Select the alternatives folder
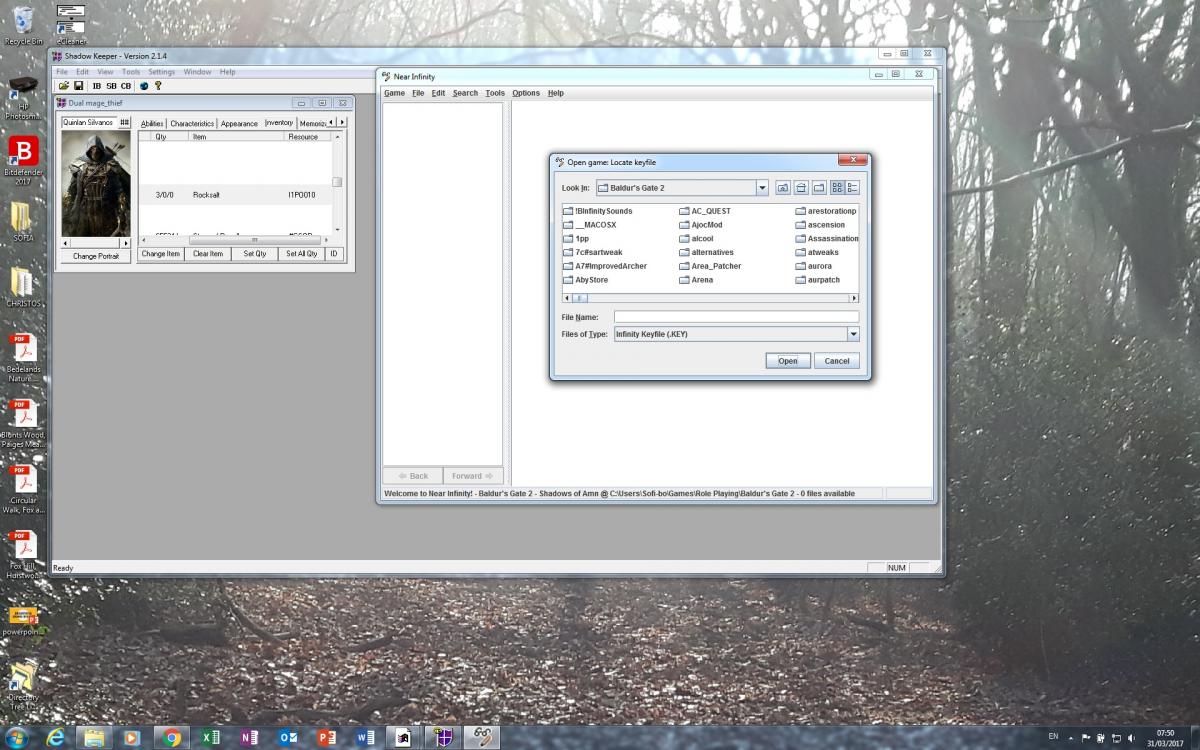This screenshot has width=1200, height=750. tap(707, 253)
